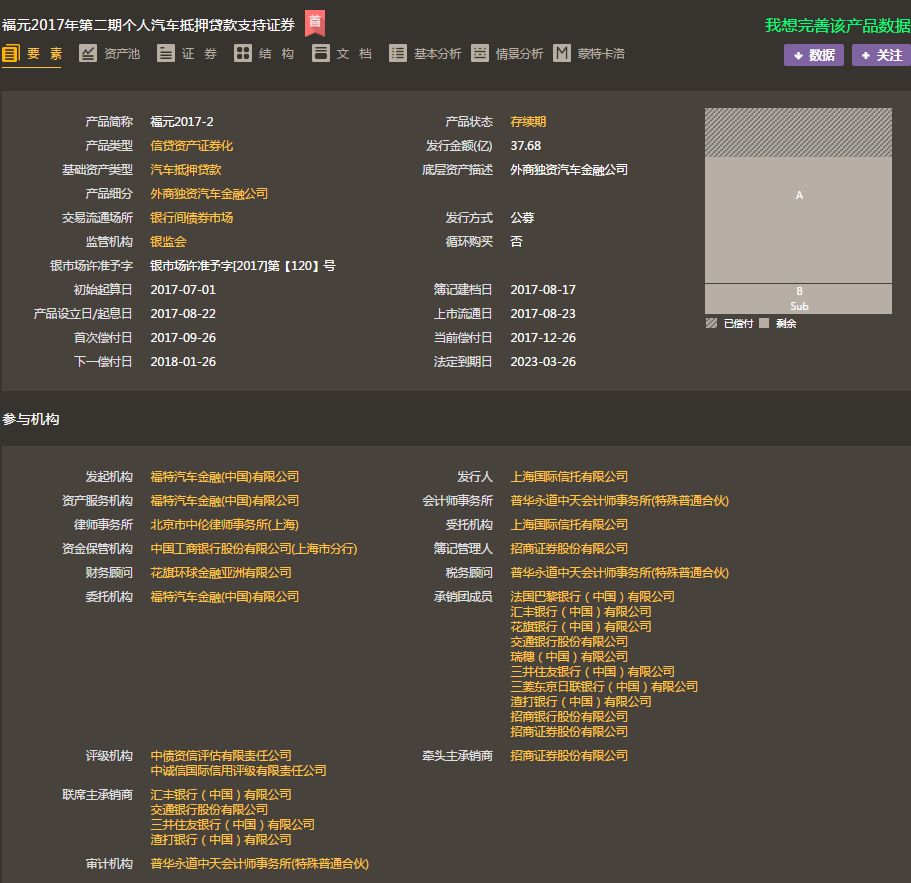This screenshot has width=911, height=883.
Task: Open 银行间债券市场 link
Action: pyautogui.click(x=192, y=218)
